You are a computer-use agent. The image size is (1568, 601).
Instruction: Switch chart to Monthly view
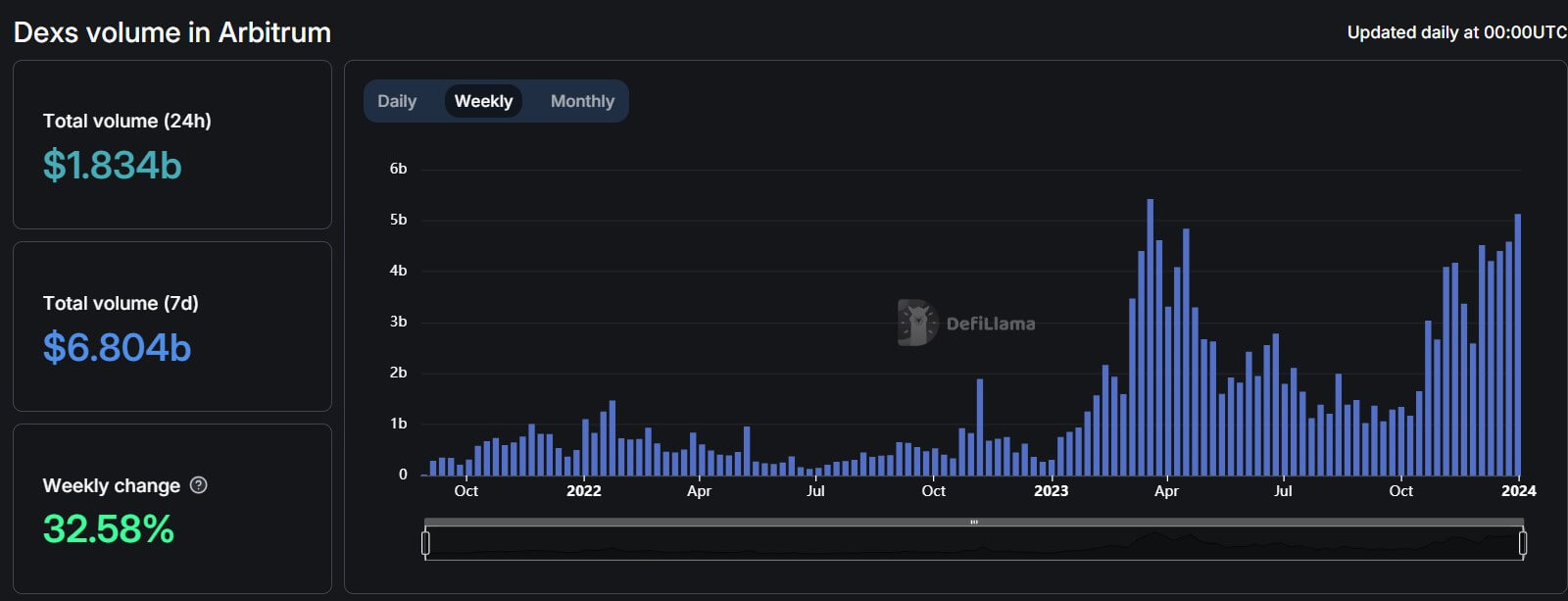pos(582,101)
